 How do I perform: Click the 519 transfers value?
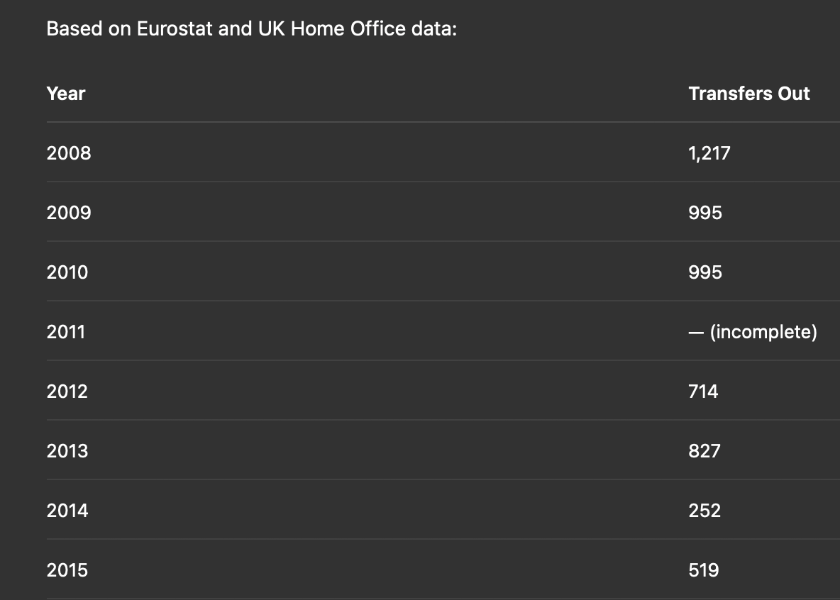[703, 570]
